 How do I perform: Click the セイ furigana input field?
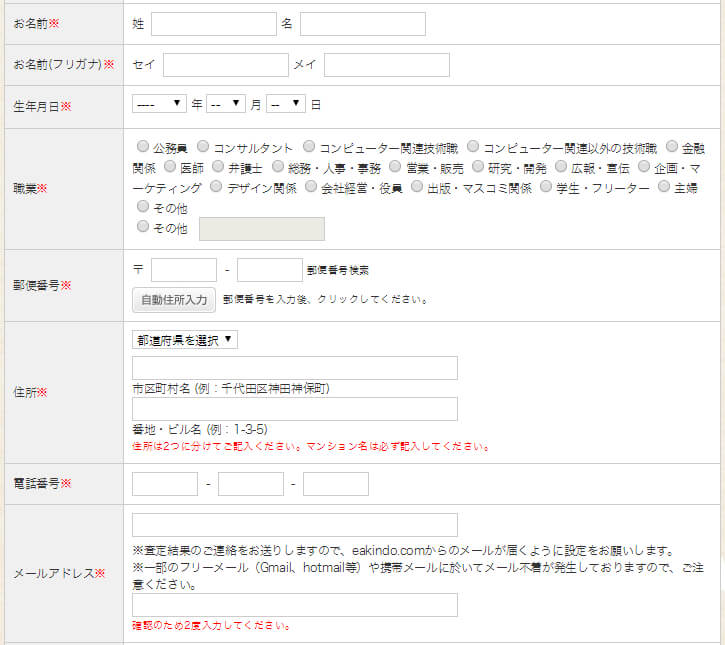click(226, 65)
